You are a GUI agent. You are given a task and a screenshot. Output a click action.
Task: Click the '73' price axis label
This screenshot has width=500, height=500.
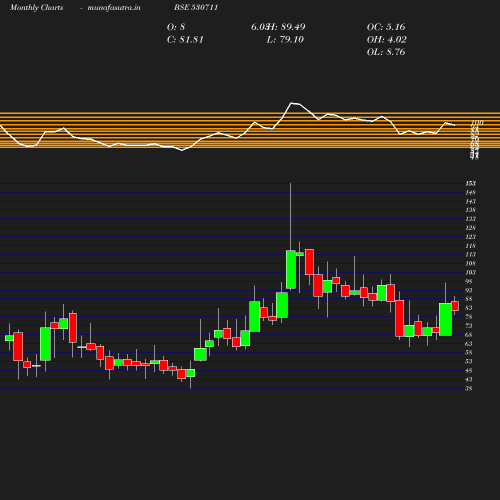(x=469, y=326)
